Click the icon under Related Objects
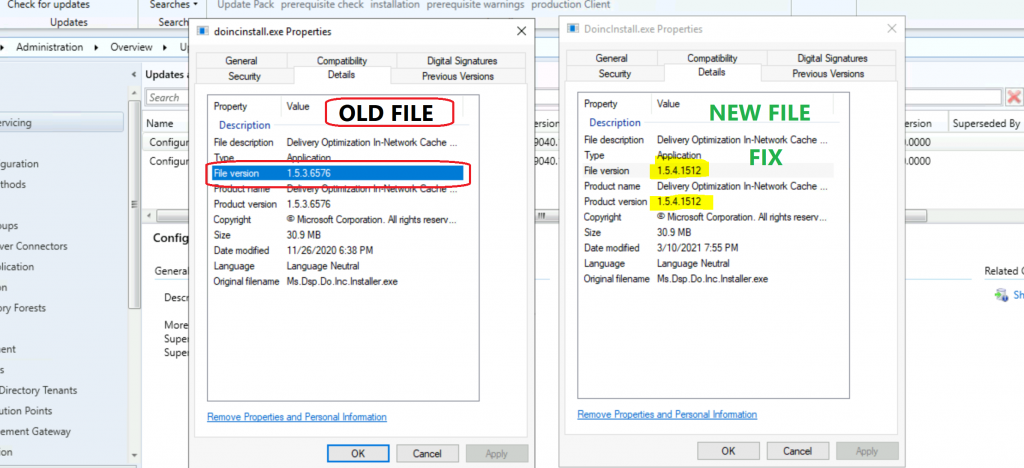Viewport: 1024px width, 468px height. point(1001,294)
